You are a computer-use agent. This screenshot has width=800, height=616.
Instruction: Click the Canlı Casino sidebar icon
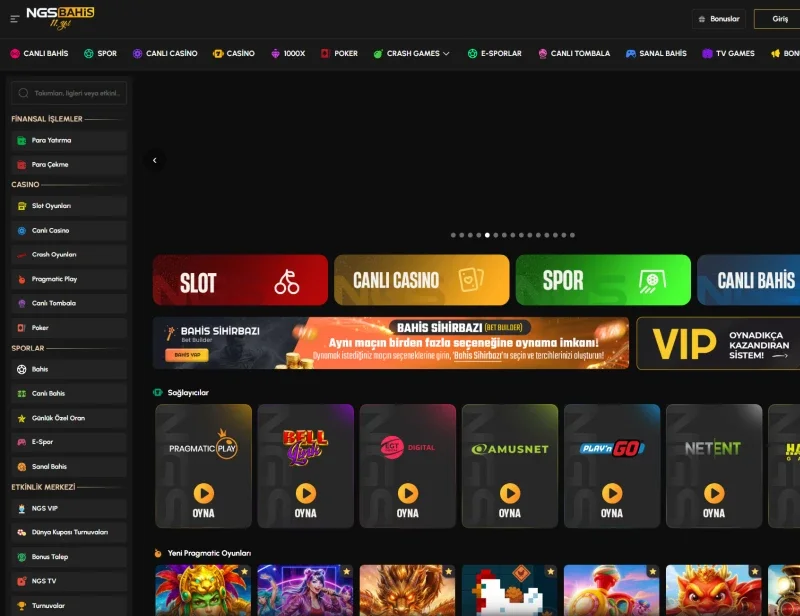(21, 230)
